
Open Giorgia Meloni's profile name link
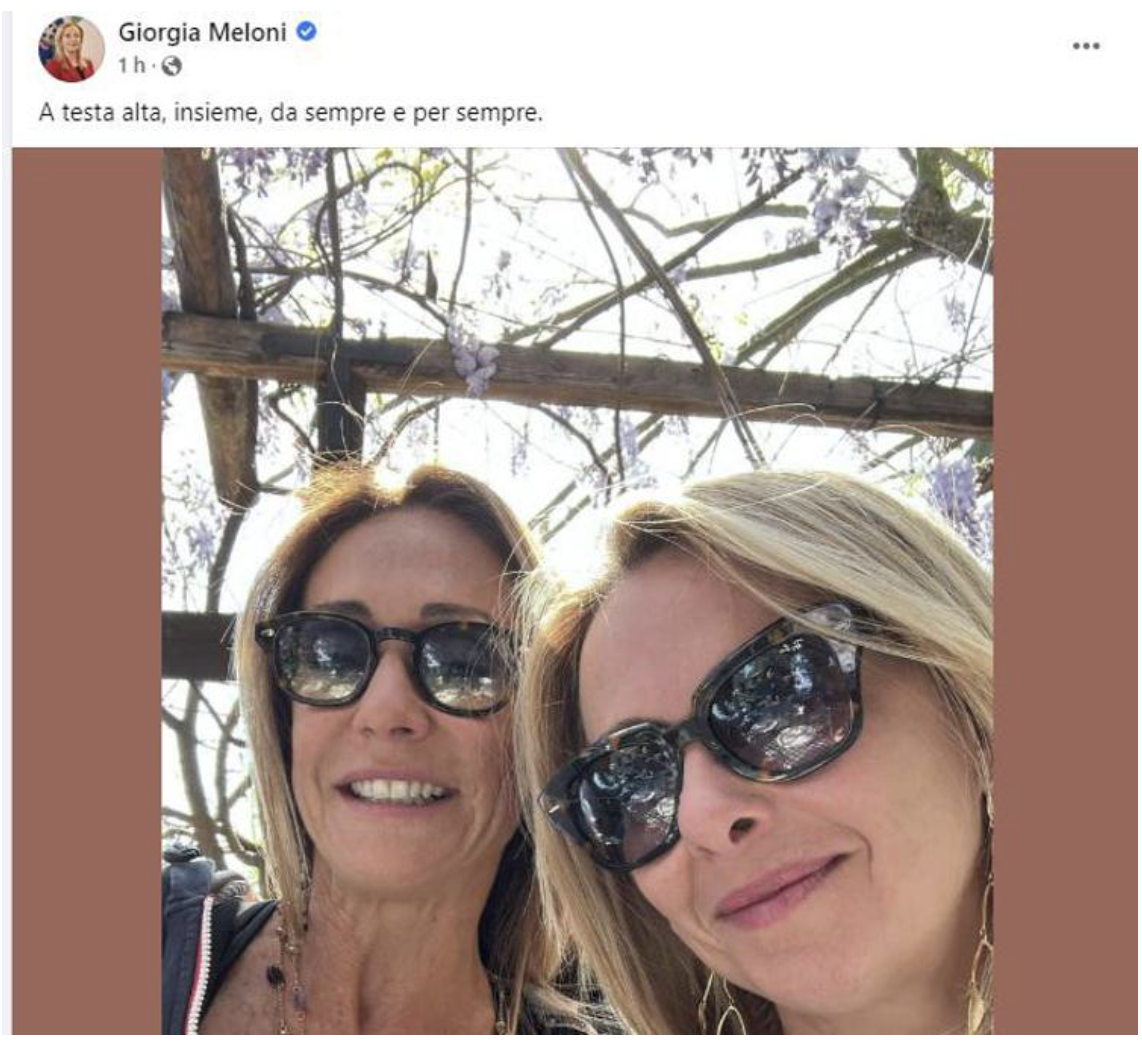pos(202,32)
